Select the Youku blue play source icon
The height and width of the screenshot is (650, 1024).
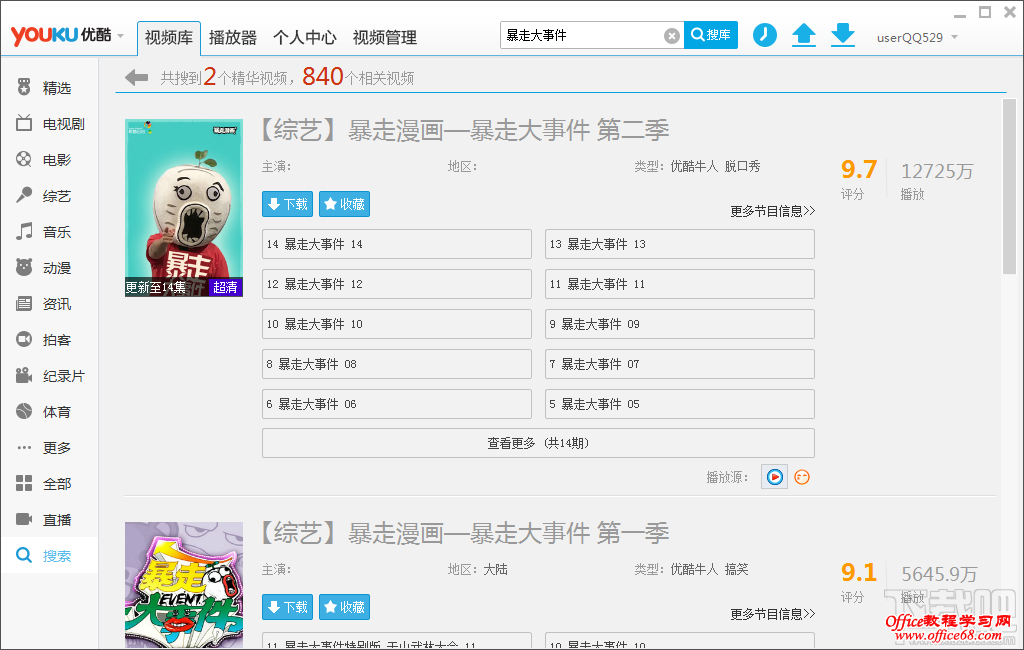775,477
